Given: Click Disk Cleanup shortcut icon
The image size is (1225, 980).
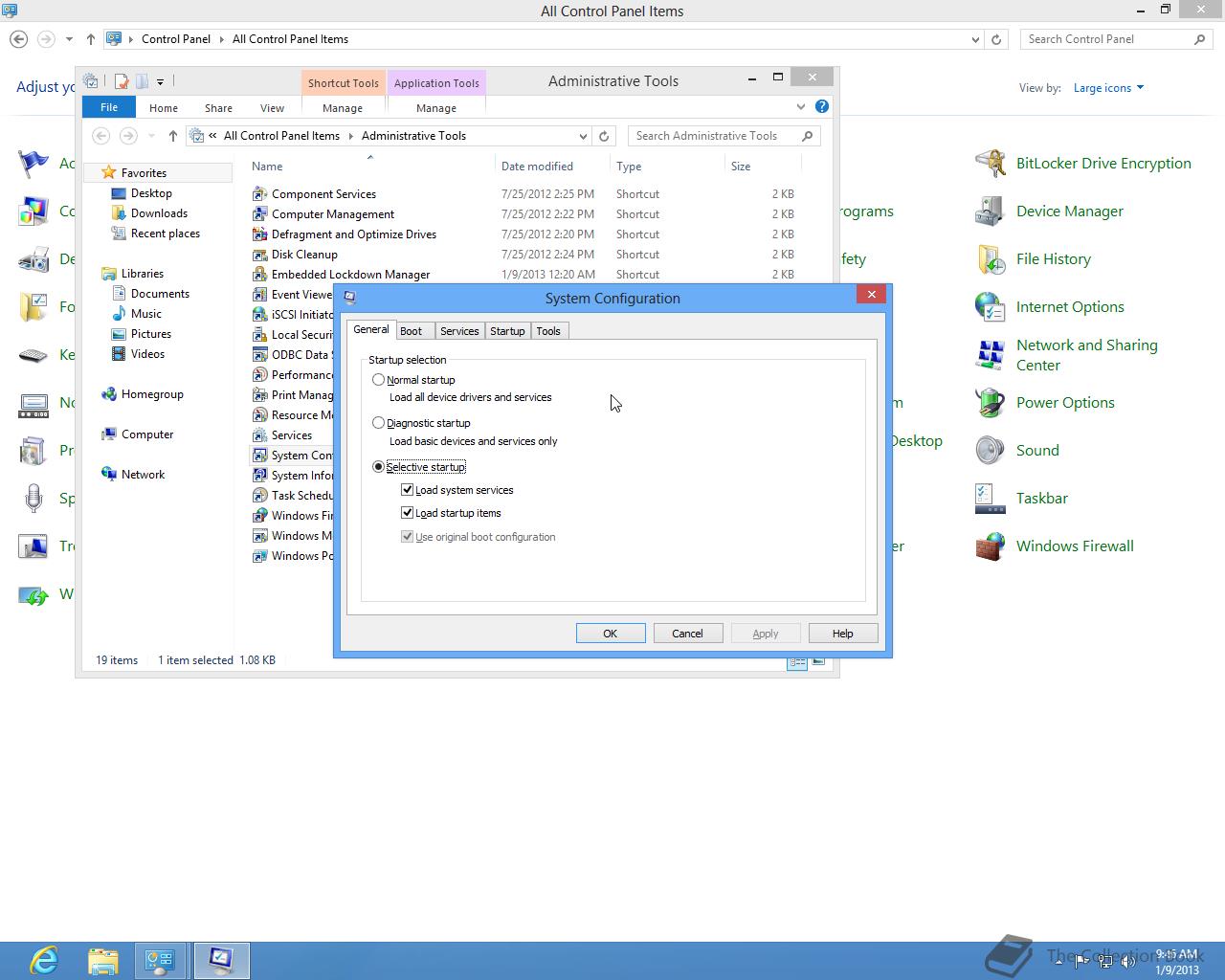Looking at the screenshot, I should tap(259, 255).
